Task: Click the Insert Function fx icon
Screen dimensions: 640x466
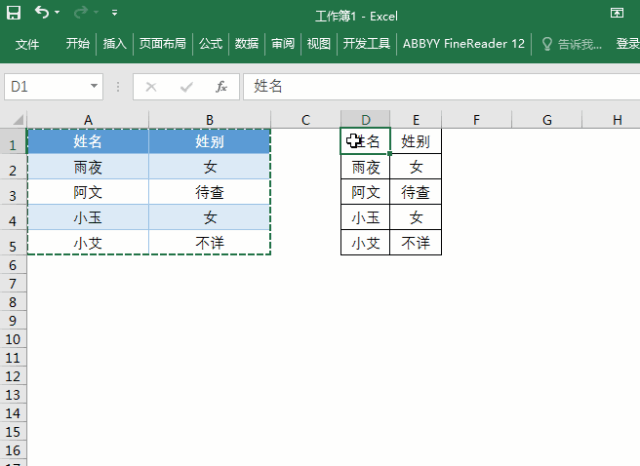Action: pos(221,87)
